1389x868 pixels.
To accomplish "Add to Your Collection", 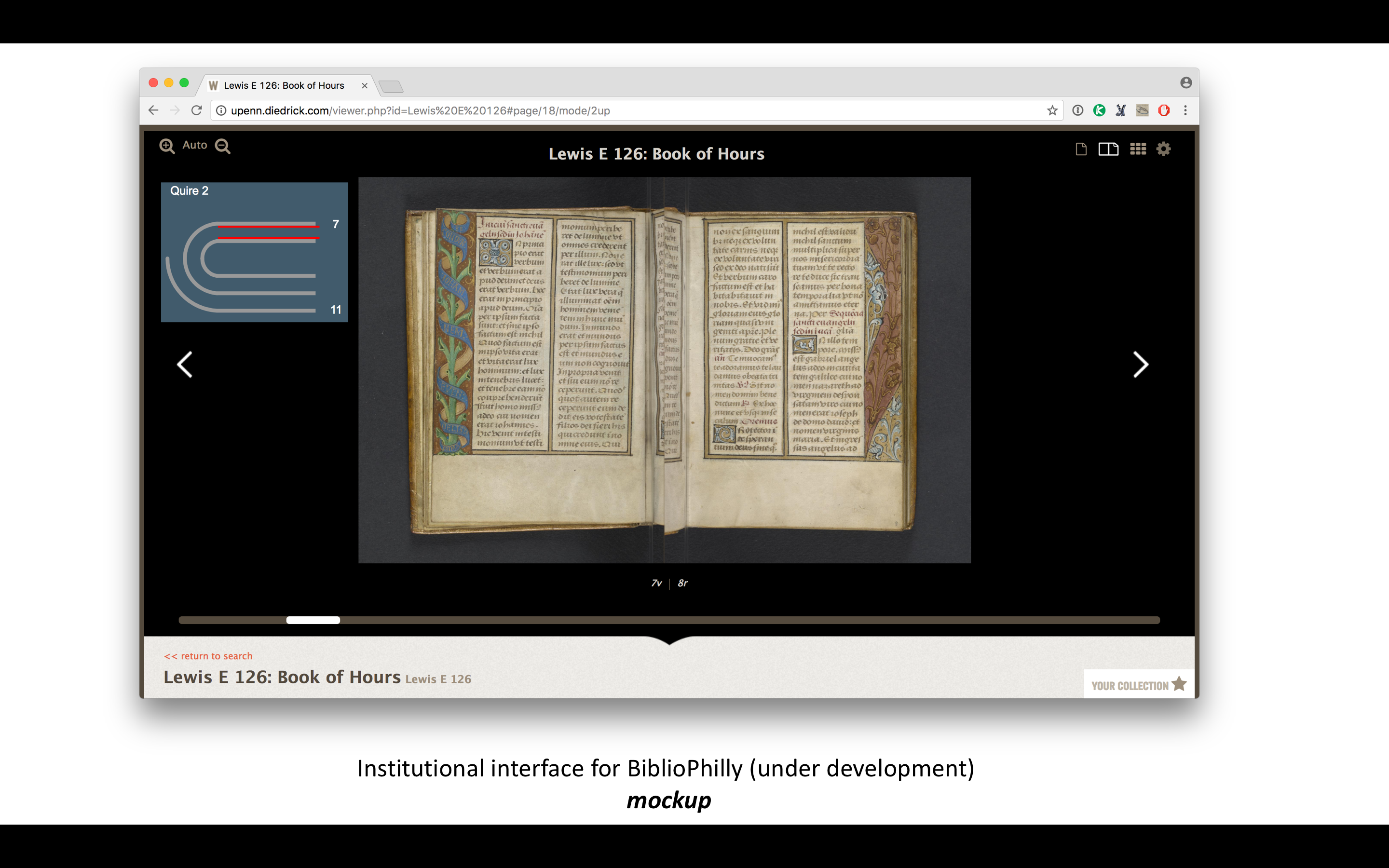I will 1138,684.
